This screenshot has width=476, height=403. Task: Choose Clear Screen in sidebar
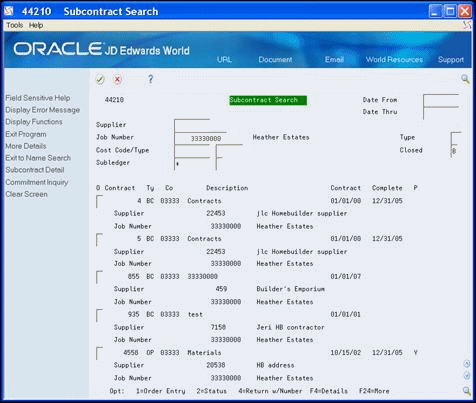pos(26,194)
